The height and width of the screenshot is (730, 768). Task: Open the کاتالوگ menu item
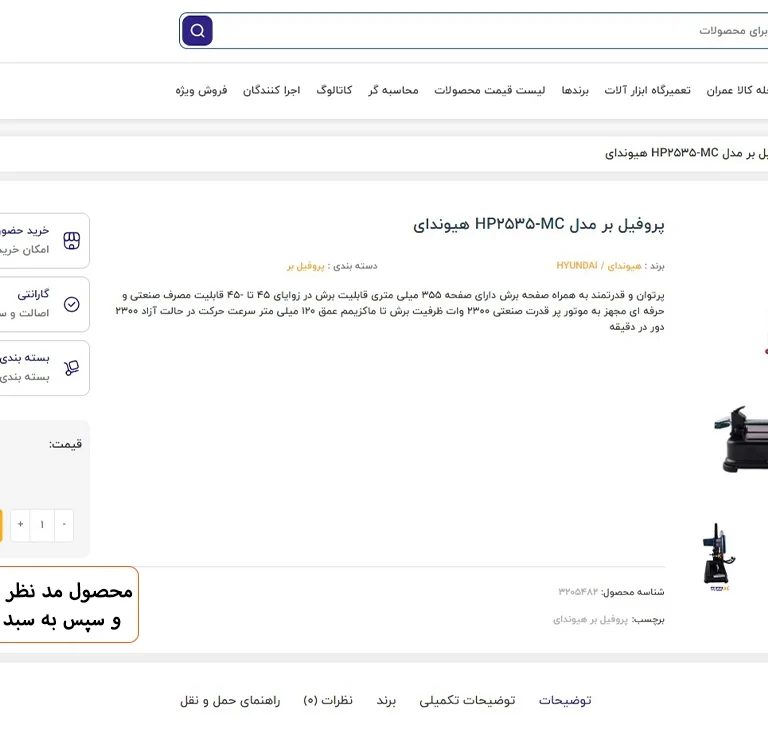[x=334, y=90]
